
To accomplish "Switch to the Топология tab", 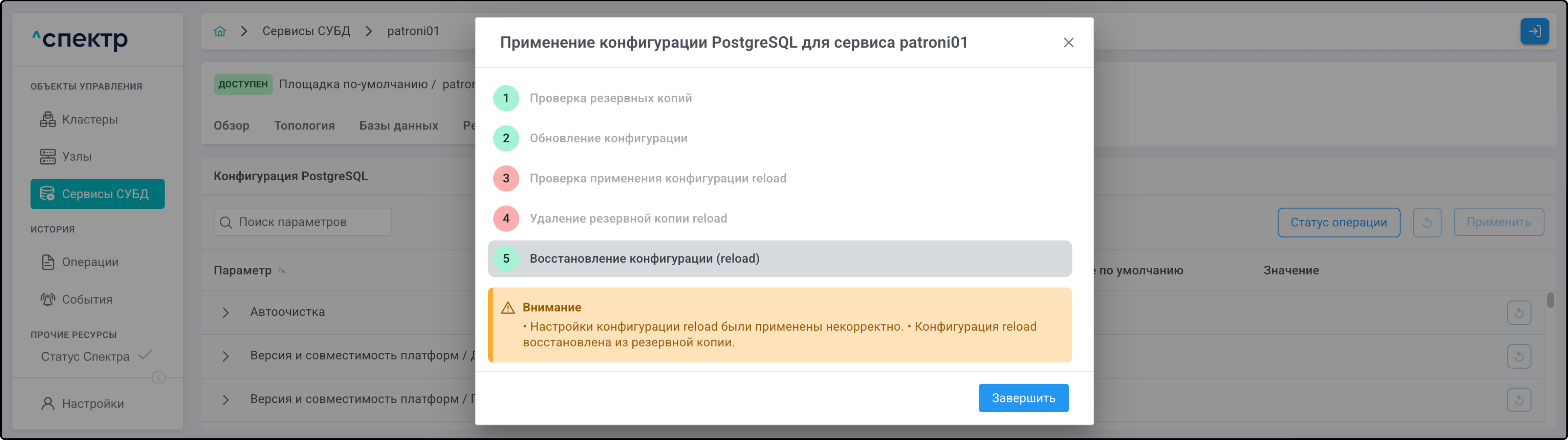I will (304, 125).
